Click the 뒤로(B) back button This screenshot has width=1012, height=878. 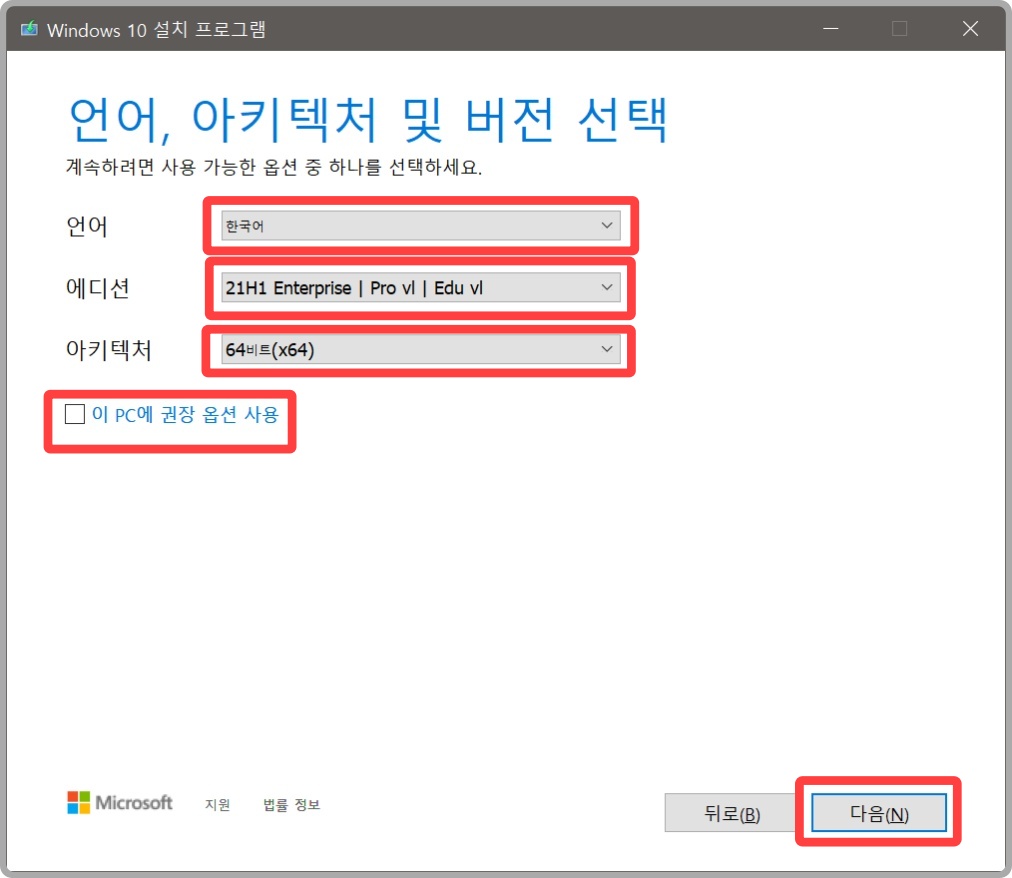point(729,812)
